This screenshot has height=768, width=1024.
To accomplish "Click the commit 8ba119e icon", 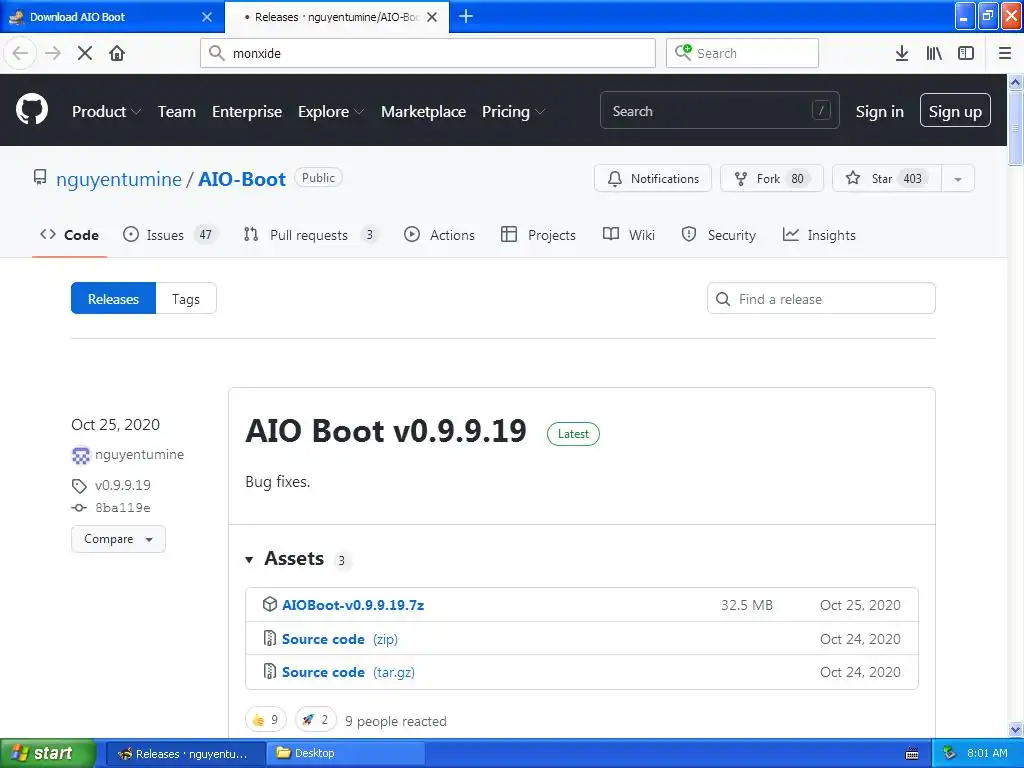I will [79, 507].
